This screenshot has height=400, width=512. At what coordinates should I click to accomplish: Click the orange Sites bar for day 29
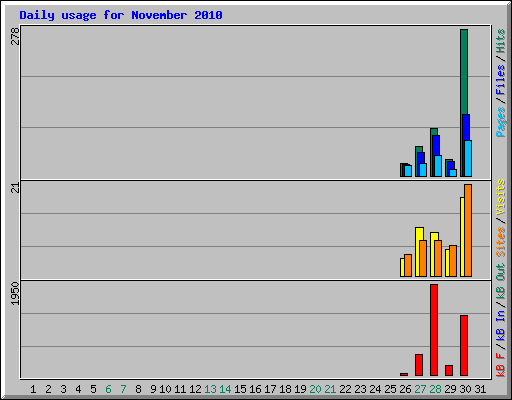(x=453, y=261)
